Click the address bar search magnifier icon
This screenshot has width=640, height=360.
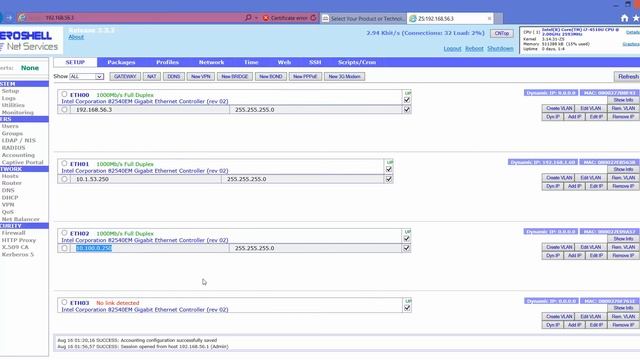coord(248,18)
